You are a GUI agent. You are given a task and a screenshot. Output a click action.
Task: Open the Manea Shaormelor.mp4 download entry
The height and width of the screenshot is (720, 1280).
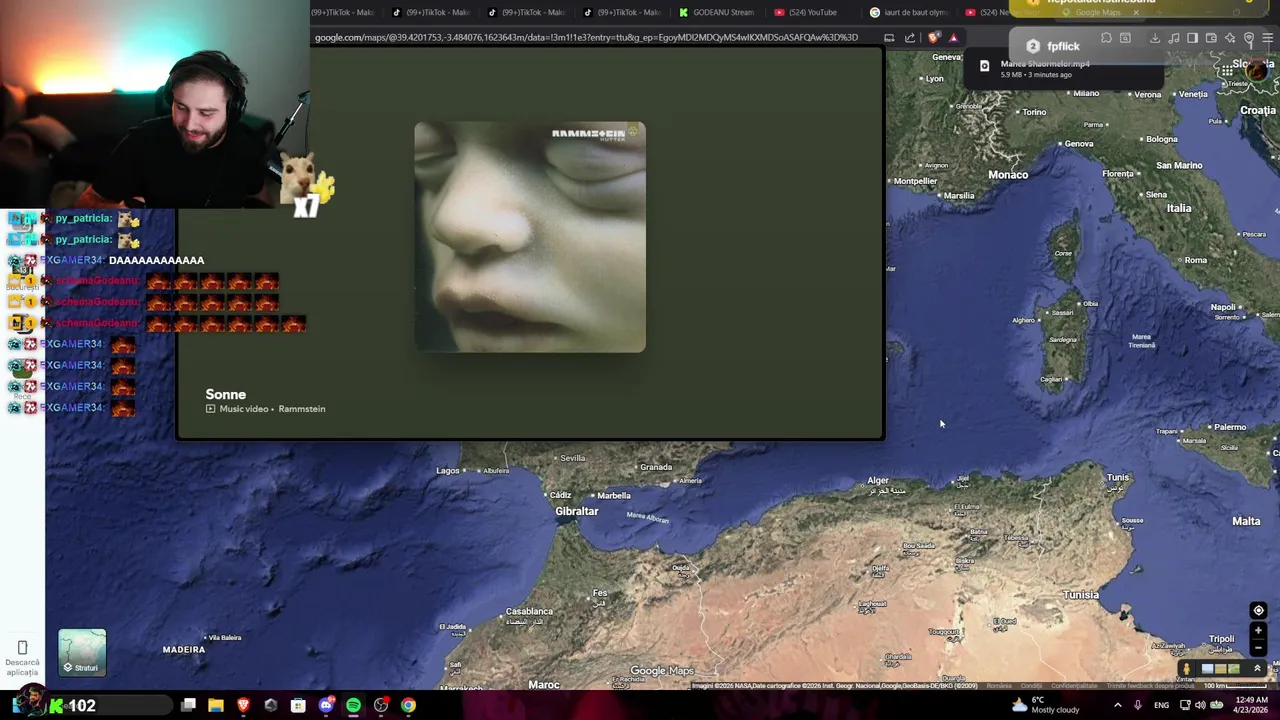(1065, 69)
